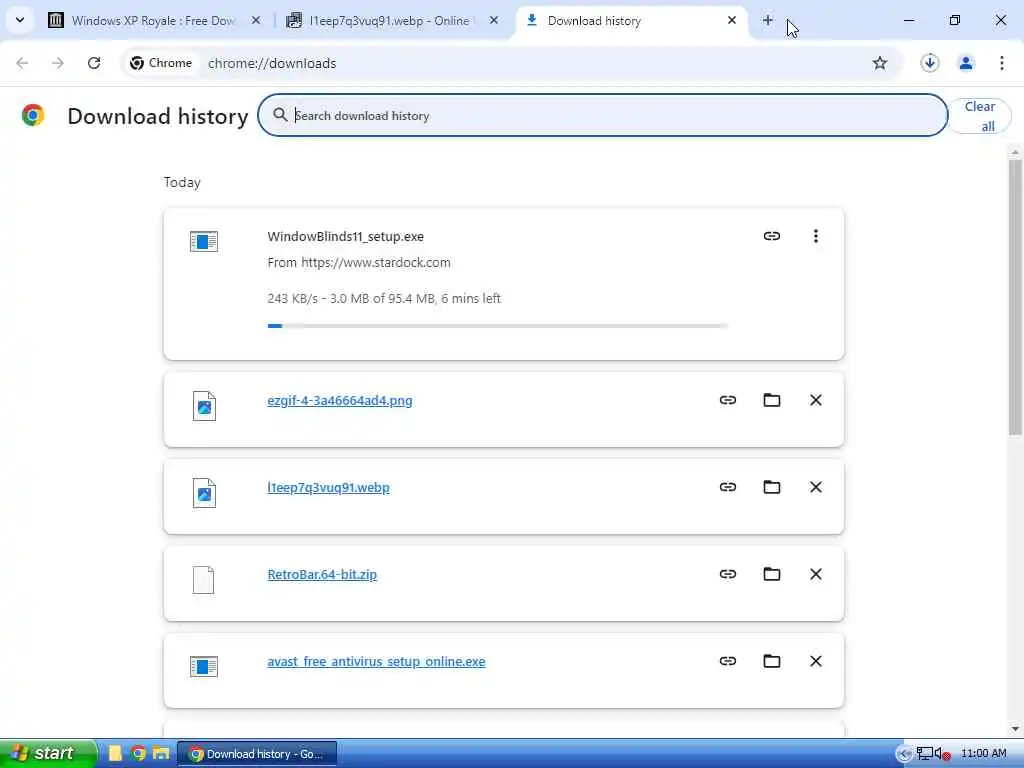Screen dimensions: 1024x768
Task: Select the Download history tab
Action: tap(632, 20)
